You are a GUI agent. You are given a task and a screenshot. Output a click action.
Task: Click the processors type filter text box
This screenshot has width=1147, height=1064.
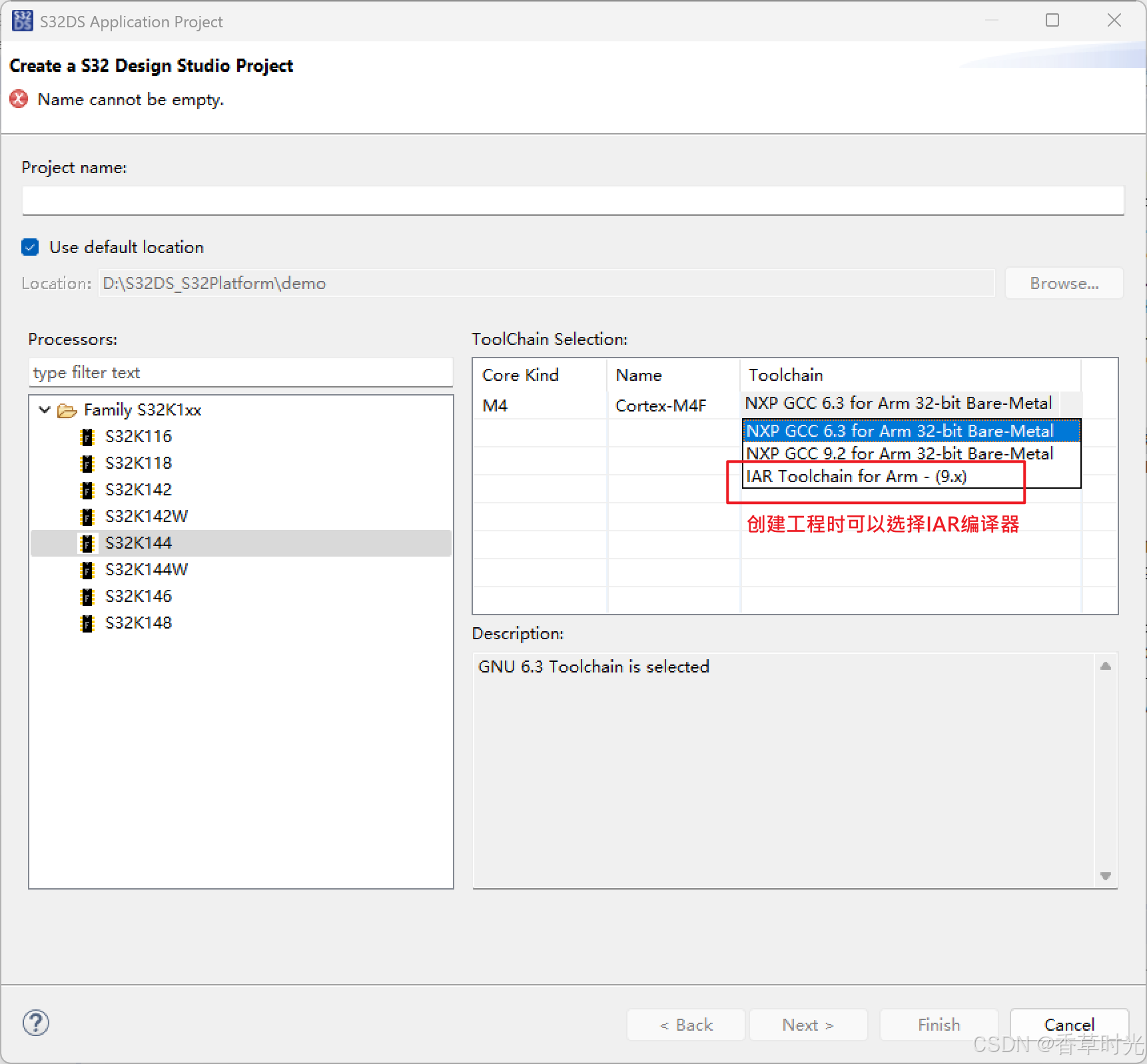point(241,373)
